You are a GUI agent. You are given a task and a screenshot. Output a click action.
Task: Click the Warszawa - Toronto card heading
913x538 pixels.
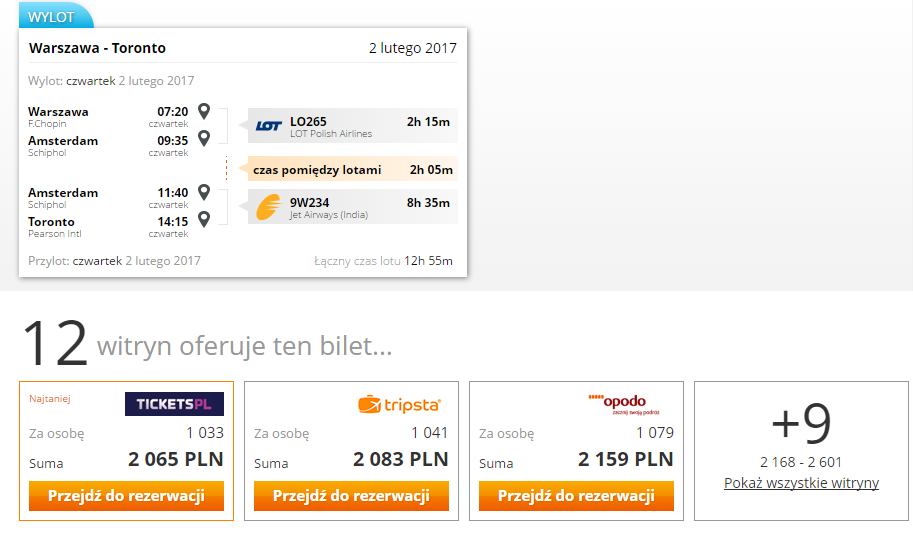(97, 48)
